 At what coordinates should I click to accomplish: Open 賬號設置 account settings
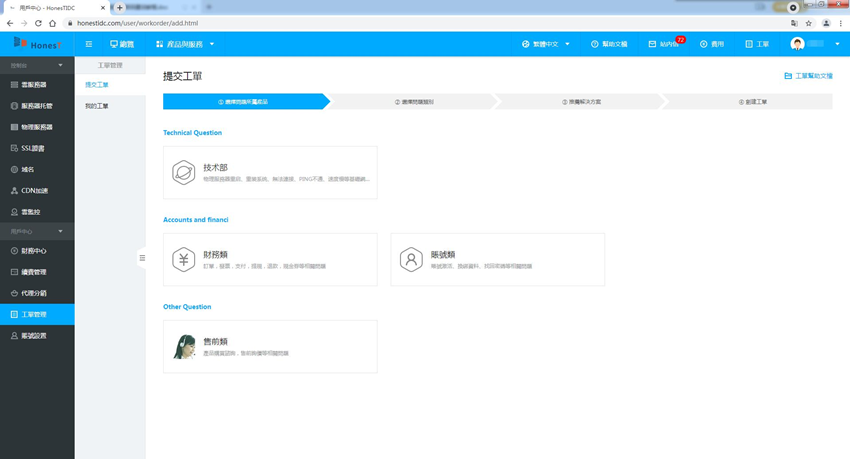point(37,335)
